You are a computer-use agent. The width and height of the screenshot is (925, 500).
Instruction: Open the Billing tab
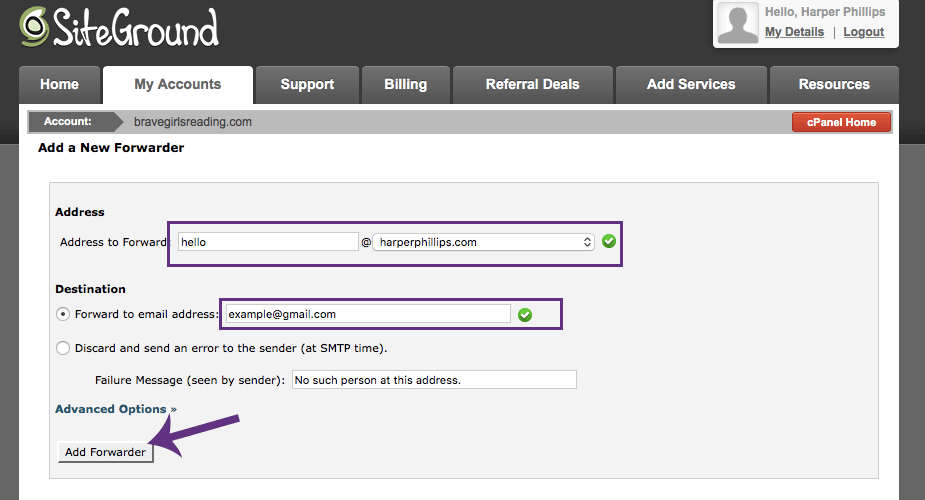point(405,85)
